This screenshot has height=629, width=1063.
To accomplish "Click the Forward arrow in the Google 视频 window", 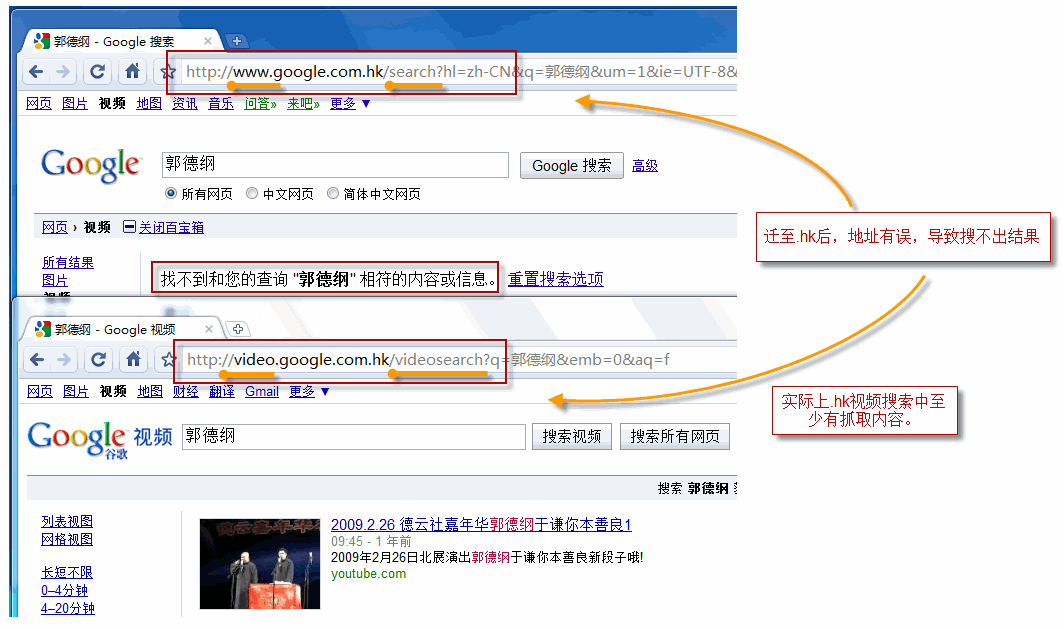I will click(x=64, y=359).
